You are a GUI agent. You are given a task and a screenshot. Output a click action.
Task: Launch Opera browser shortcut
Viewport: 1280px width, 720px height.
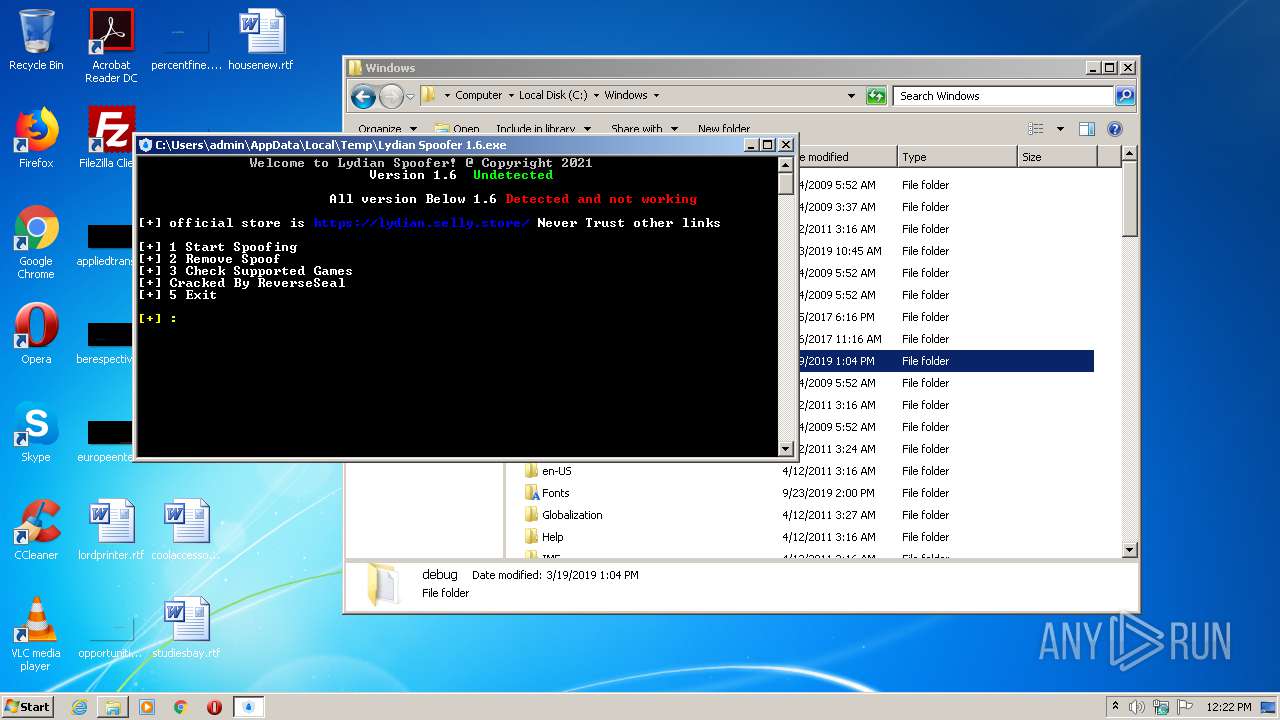point(36,334)
